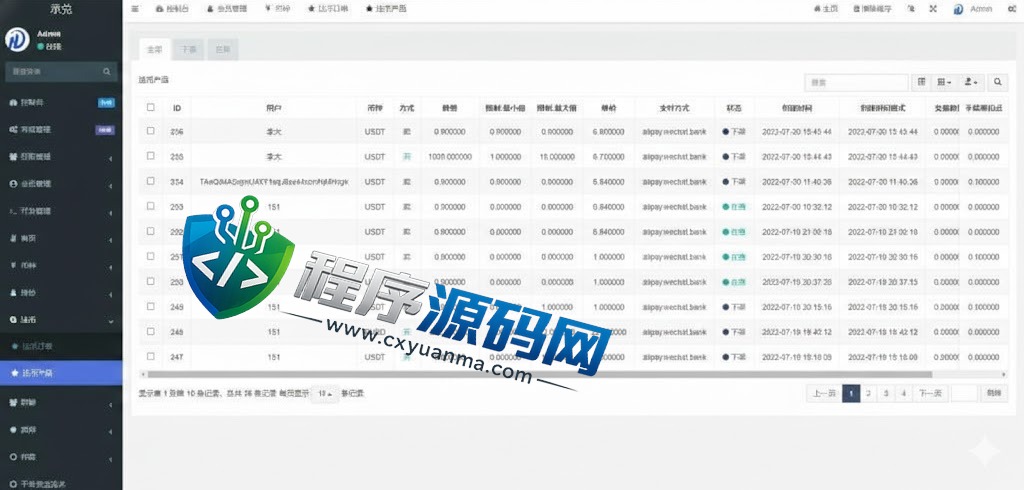1024x490 pixels.
Task: Click the table toolbar search magnifier button
Action: 998,82
